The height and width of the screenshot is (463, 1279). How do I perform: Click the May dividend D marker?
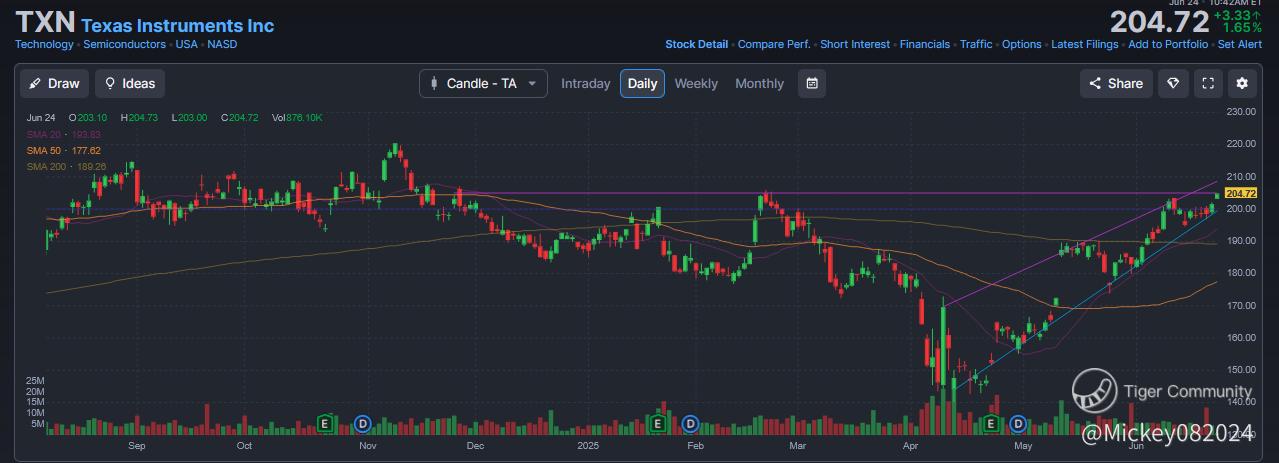(x=1018, y=425)
